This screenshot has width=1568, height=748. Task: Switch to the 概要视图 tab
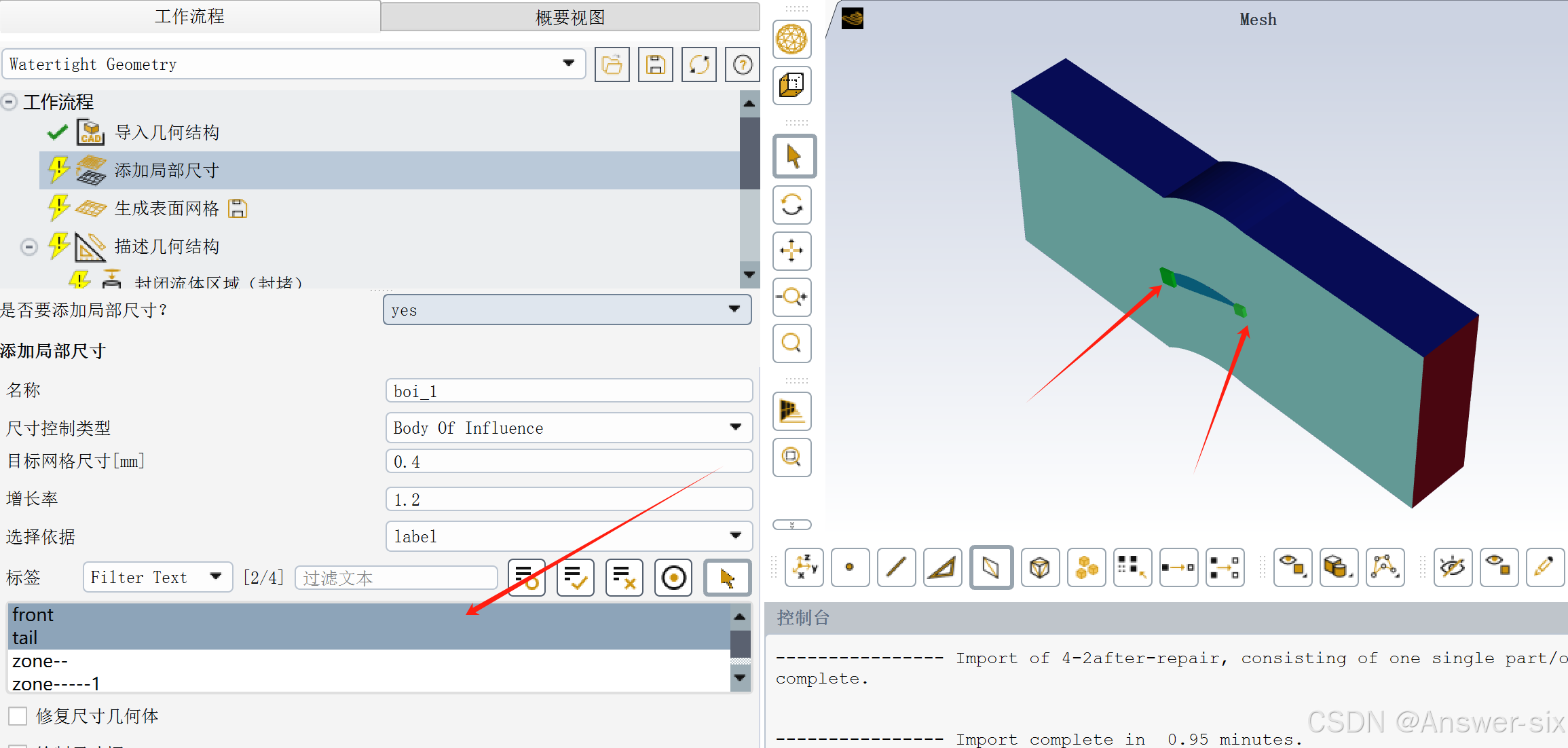pos(570,18)
